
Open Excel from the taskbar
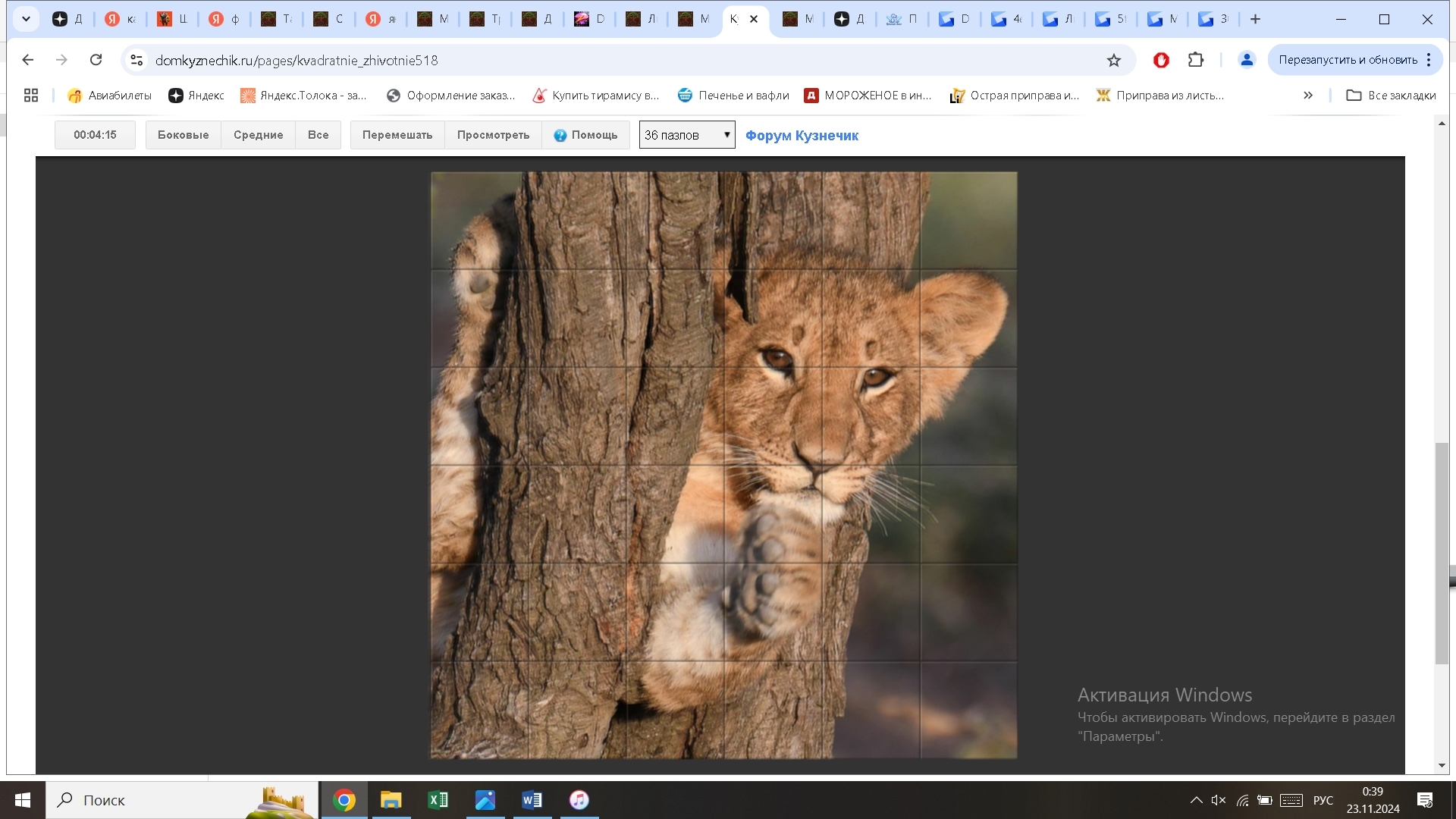coord(438,800)
